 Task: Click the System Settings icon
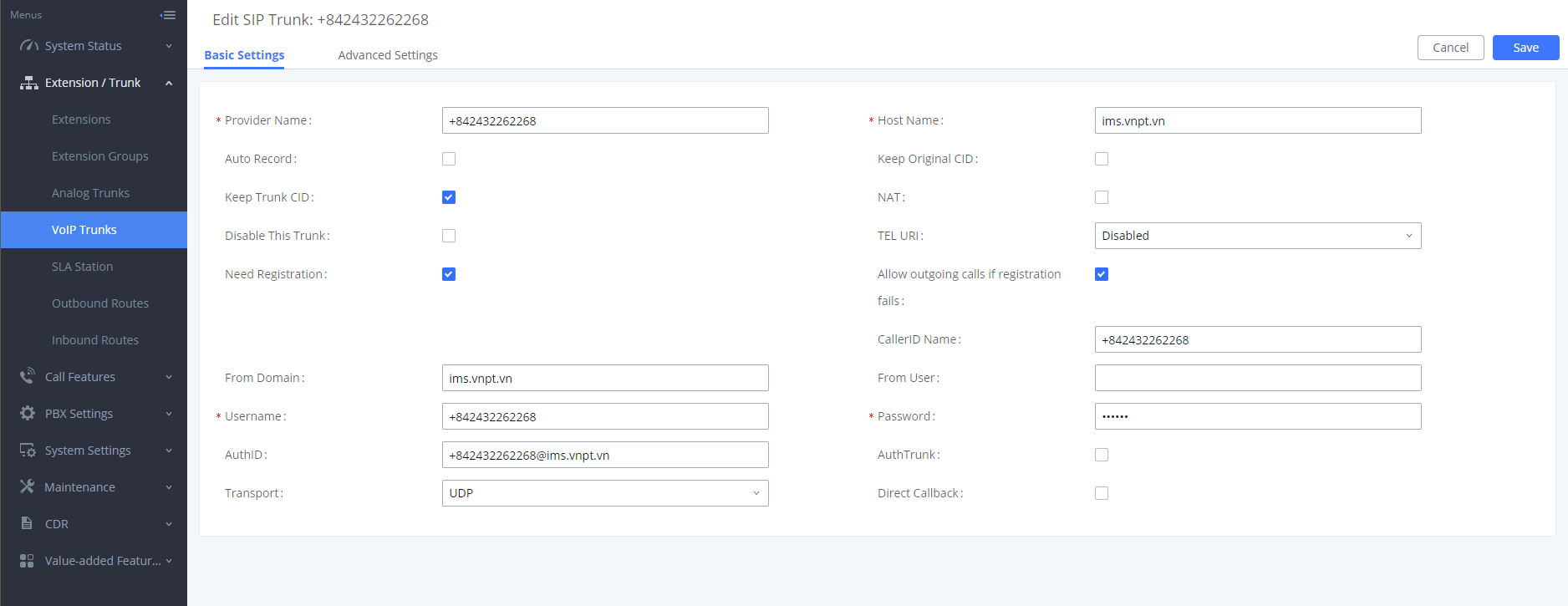point(28,450)
